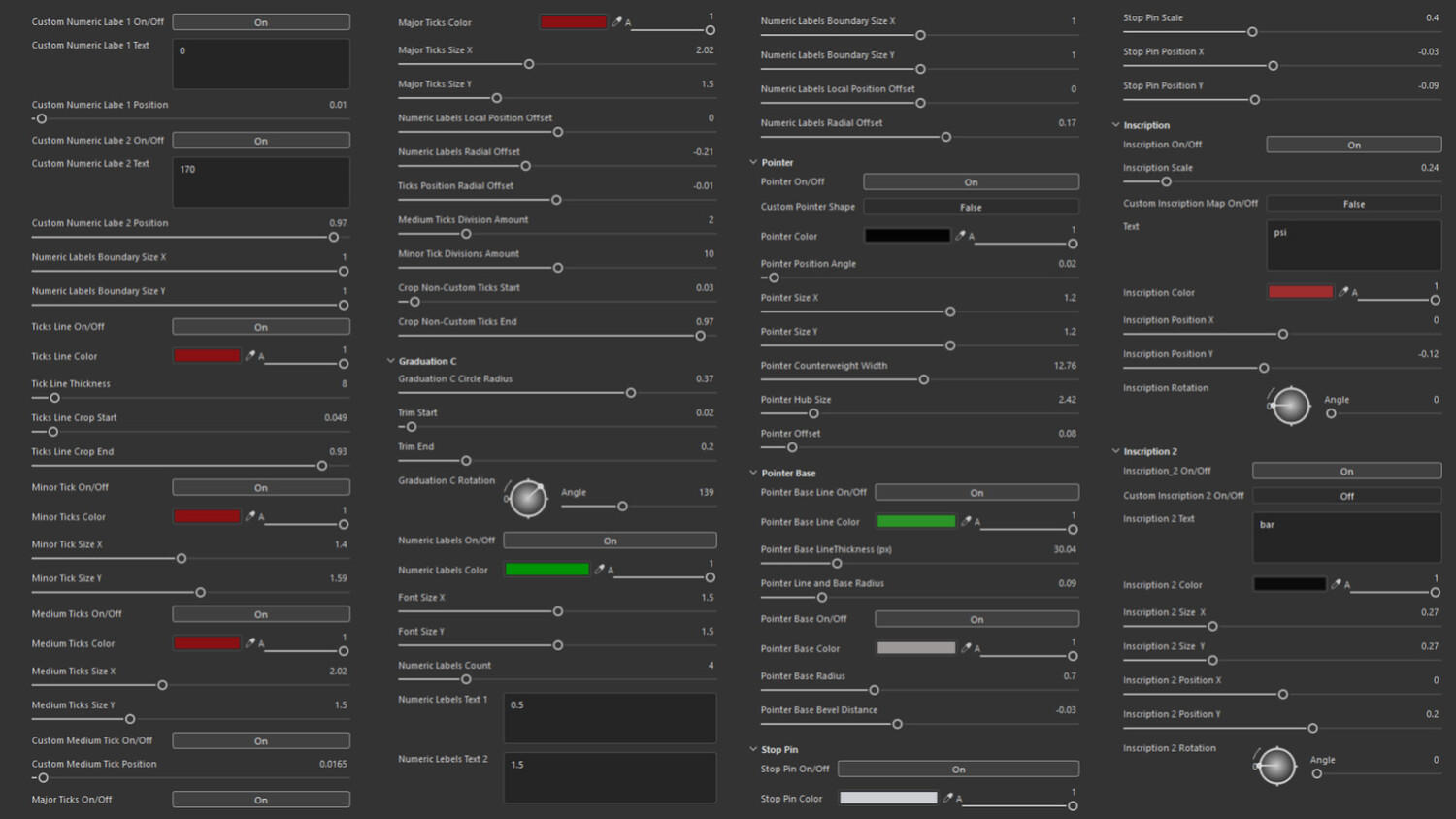Click Numeric Labels Text 2 input field
This screenshot has height=819, width=1456.
pyautogui.click(x=610, y=777)
